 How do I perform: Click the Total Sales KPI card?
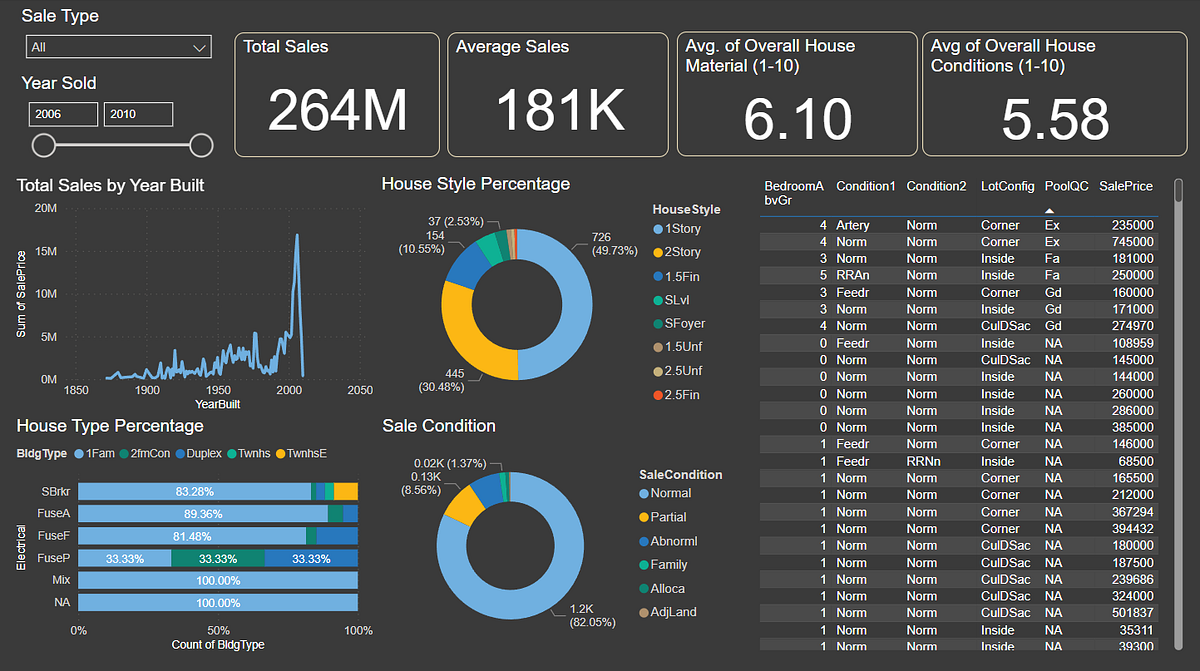coord(336,94)
